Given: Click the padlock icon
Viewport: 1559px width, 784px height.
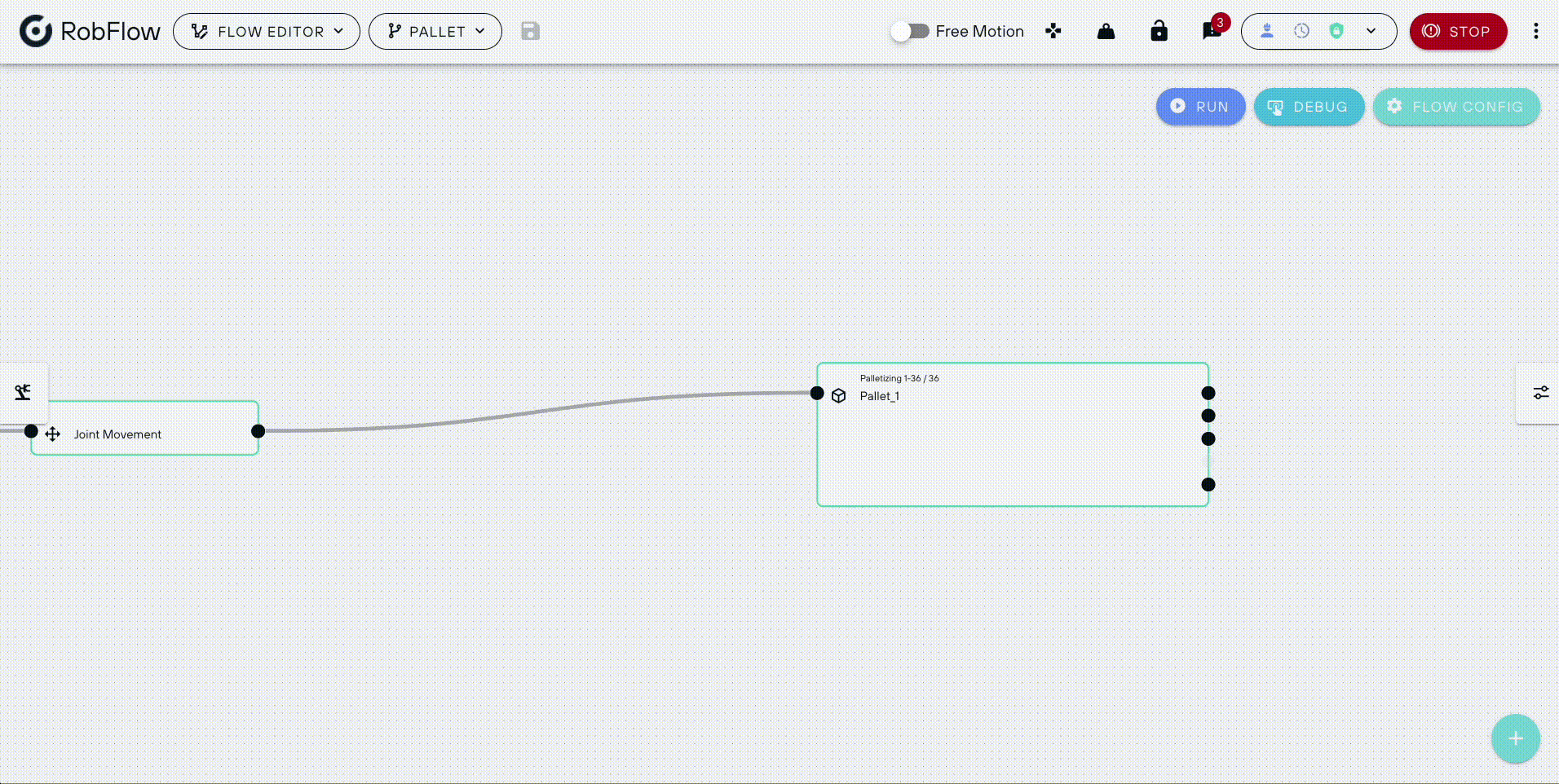Looking at the screenshot, I should click(1159, 31).
